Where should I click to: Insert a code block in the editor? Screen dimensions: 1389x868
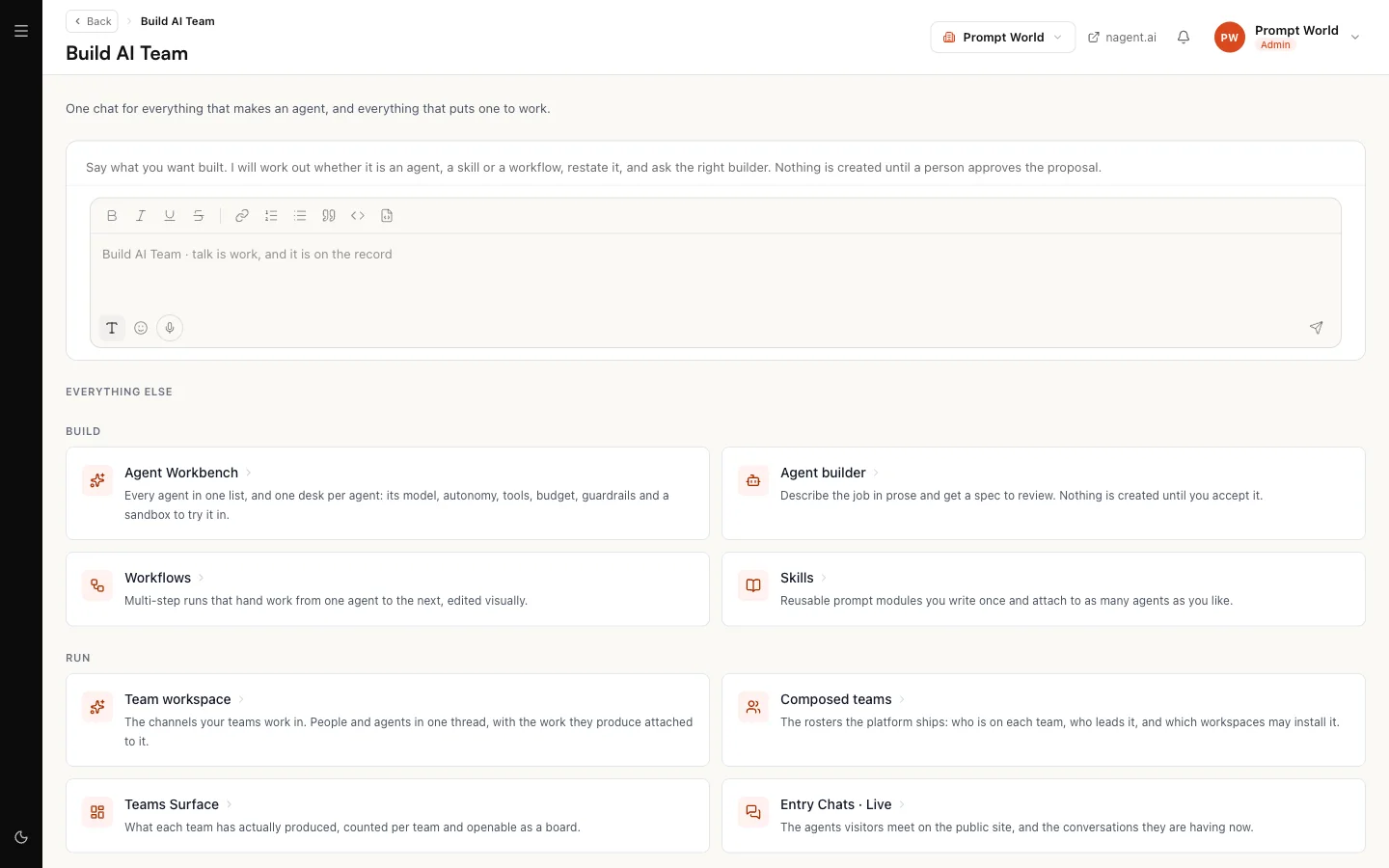387,216
